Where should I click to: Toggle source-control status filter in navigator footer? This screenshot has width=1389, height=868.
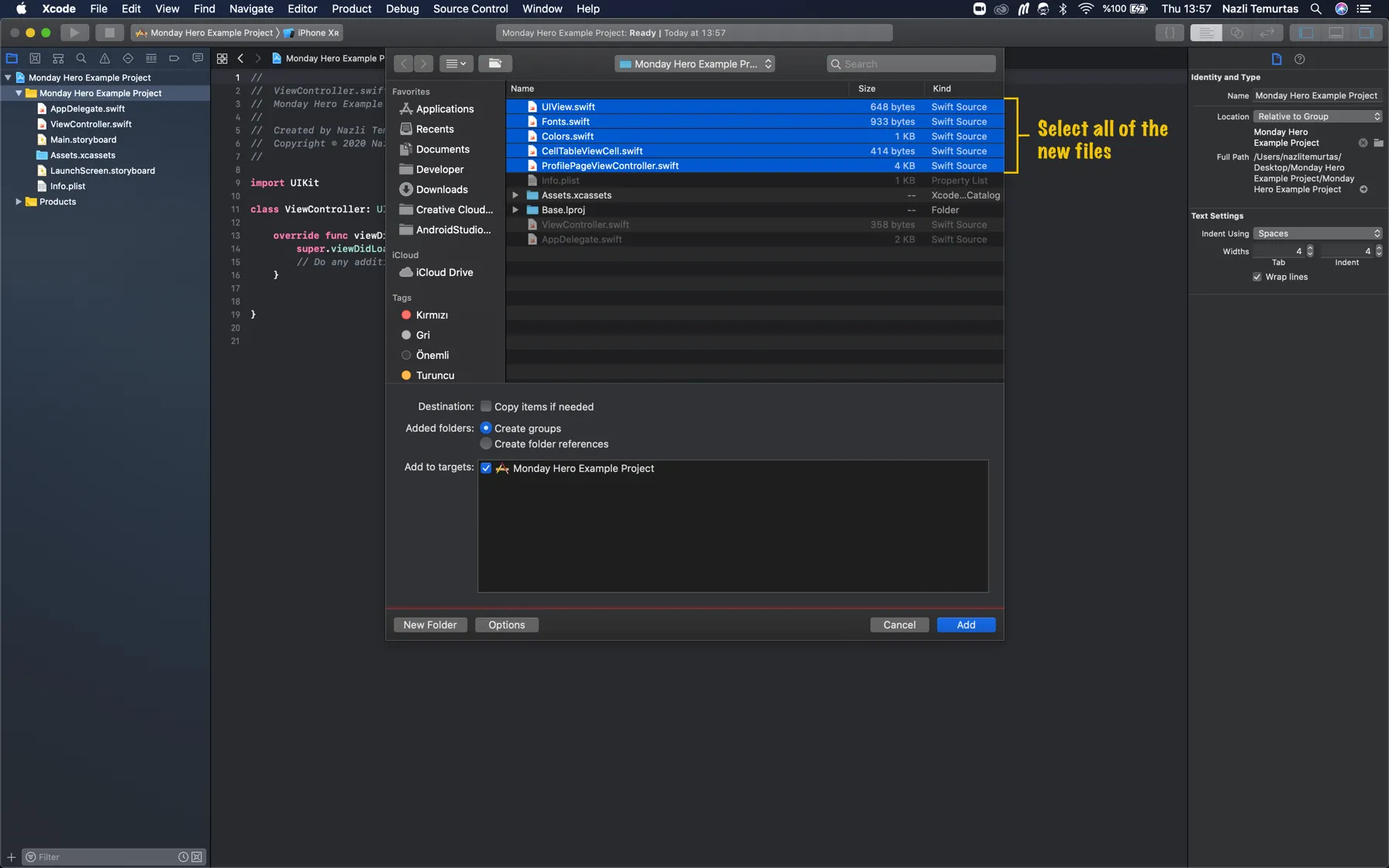[197, 856]
